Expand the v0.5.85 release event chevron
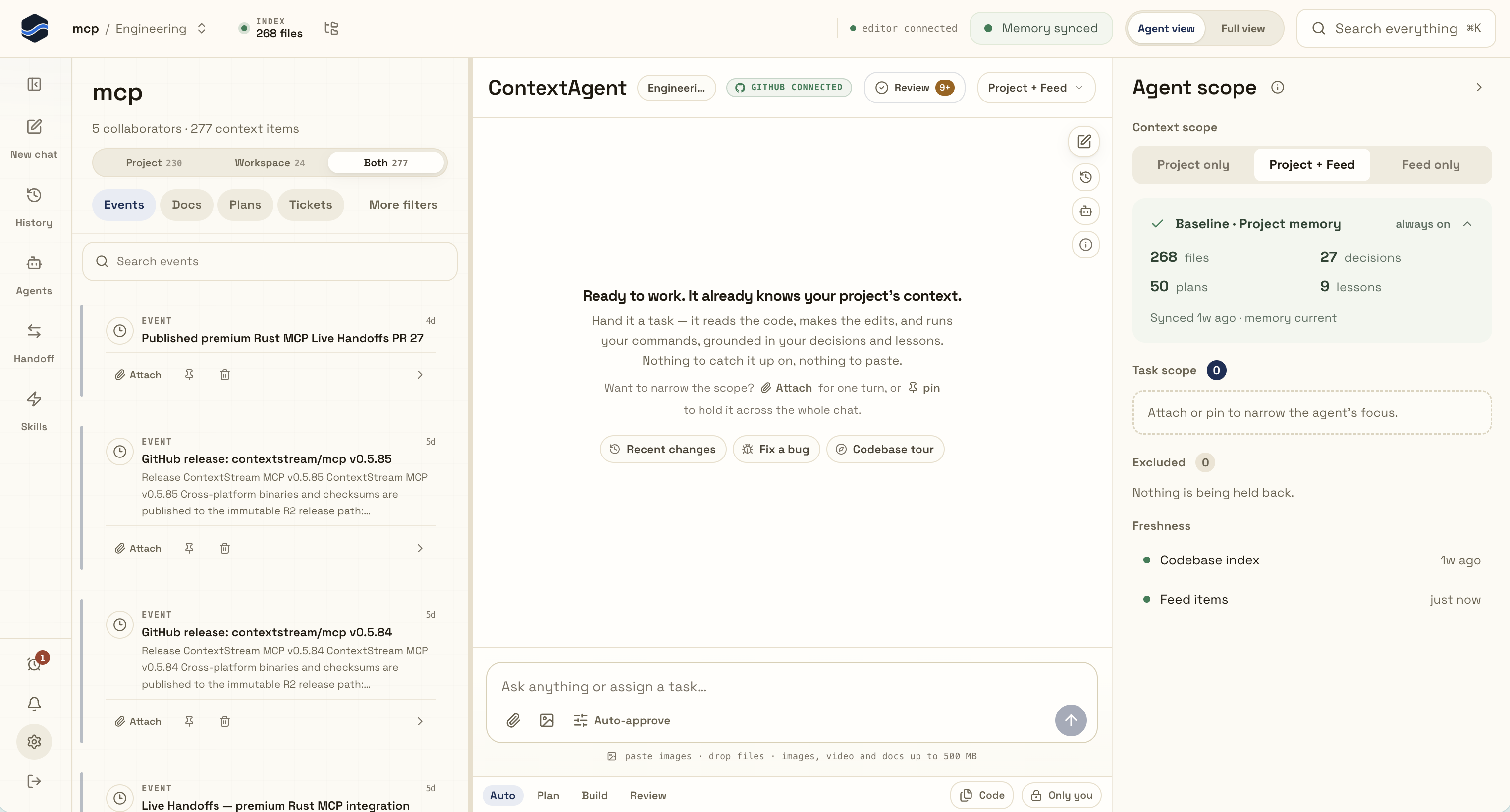Screen dimensions: 1510x812 coord(420,548)
